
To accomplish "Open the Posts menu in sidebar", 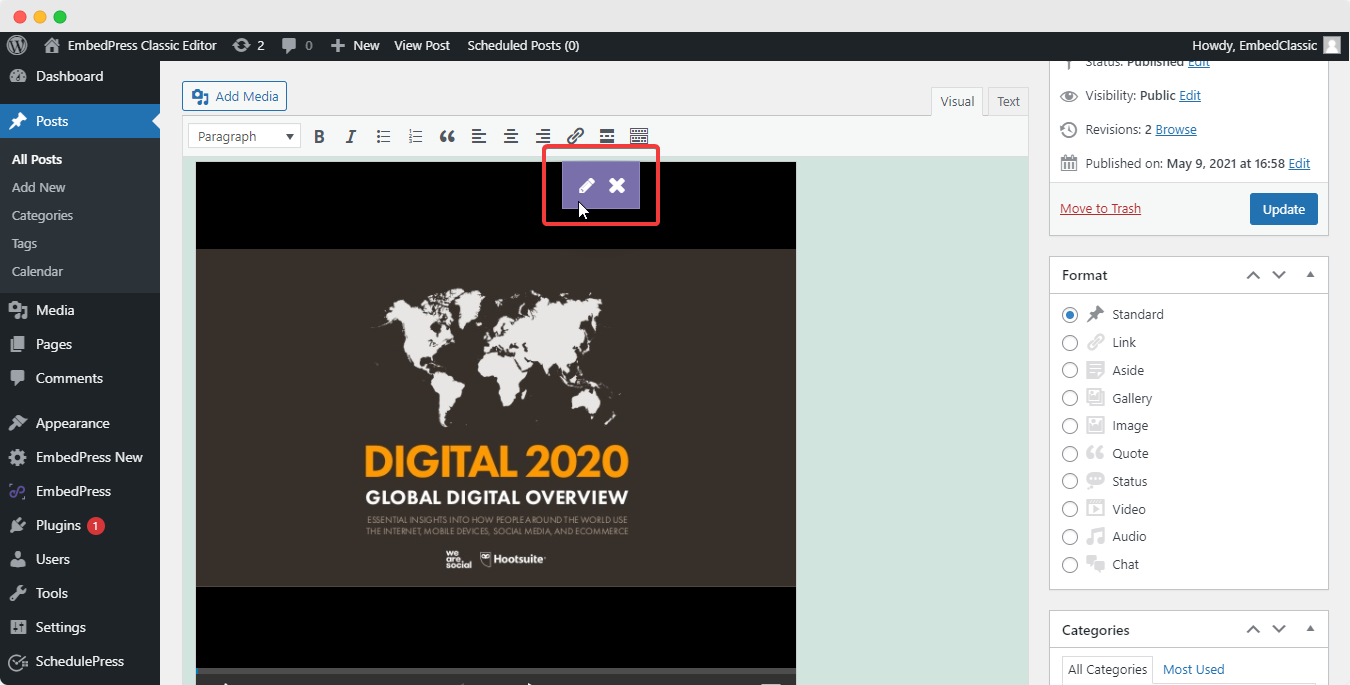I will [80, 121].
